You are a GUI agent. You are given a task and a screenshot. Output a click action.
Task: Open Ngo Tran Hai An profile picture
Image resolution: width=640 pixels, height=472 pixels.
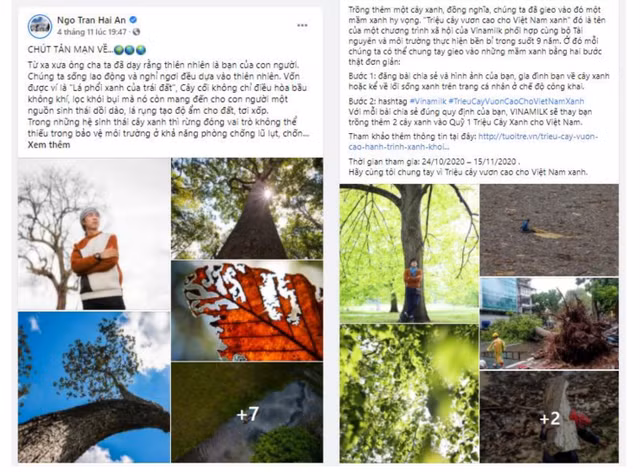[x=40, y=26]
